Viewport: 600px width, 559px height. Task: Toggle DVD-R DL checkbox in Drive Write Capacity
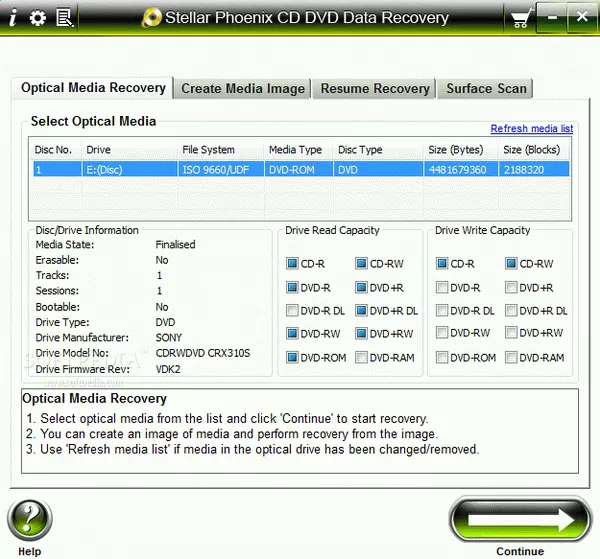(442, 310)
